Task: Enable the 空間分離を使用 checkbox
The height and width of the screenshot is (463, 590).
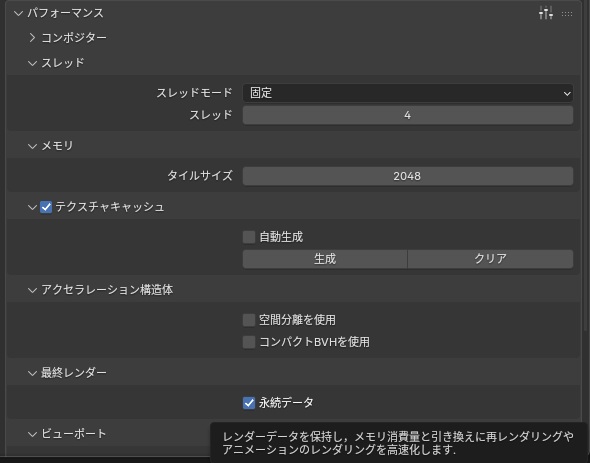Action: click(249, 320)
